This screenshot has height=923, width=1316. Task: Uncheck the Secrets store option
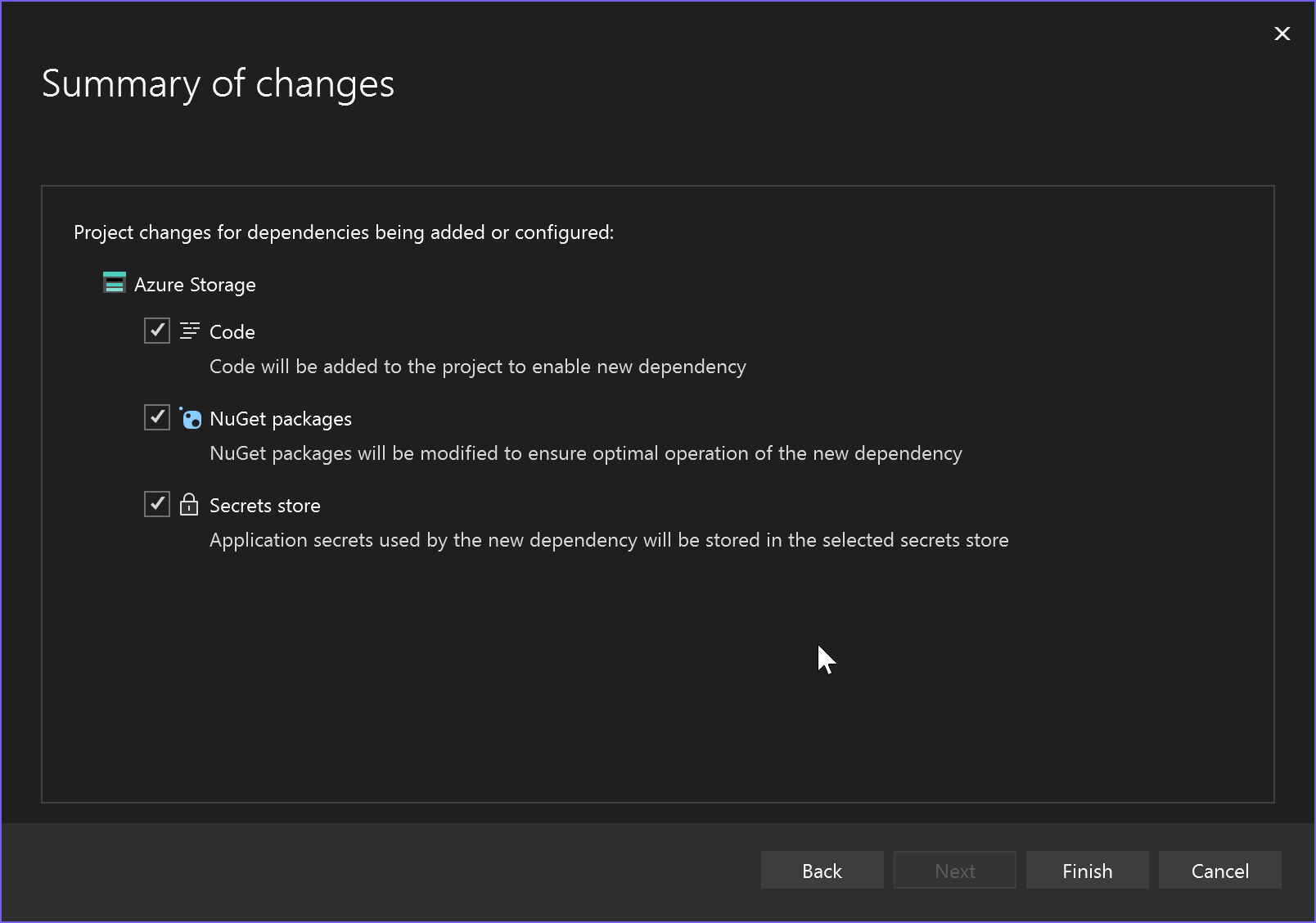tap(156, 504)
